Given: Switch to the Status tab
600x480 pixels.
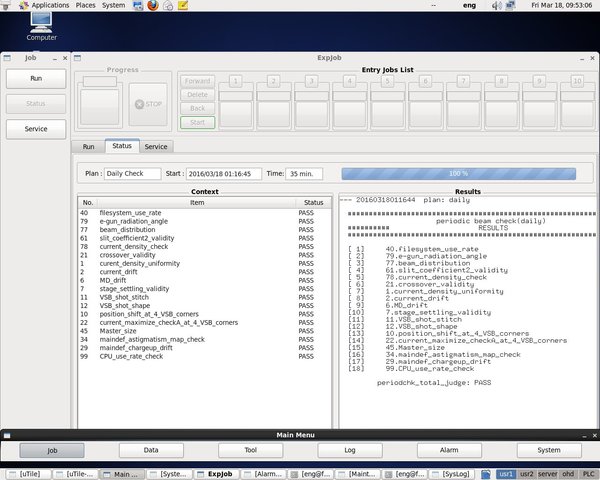Looking at the screenshot, I should [x=122, y=146].
